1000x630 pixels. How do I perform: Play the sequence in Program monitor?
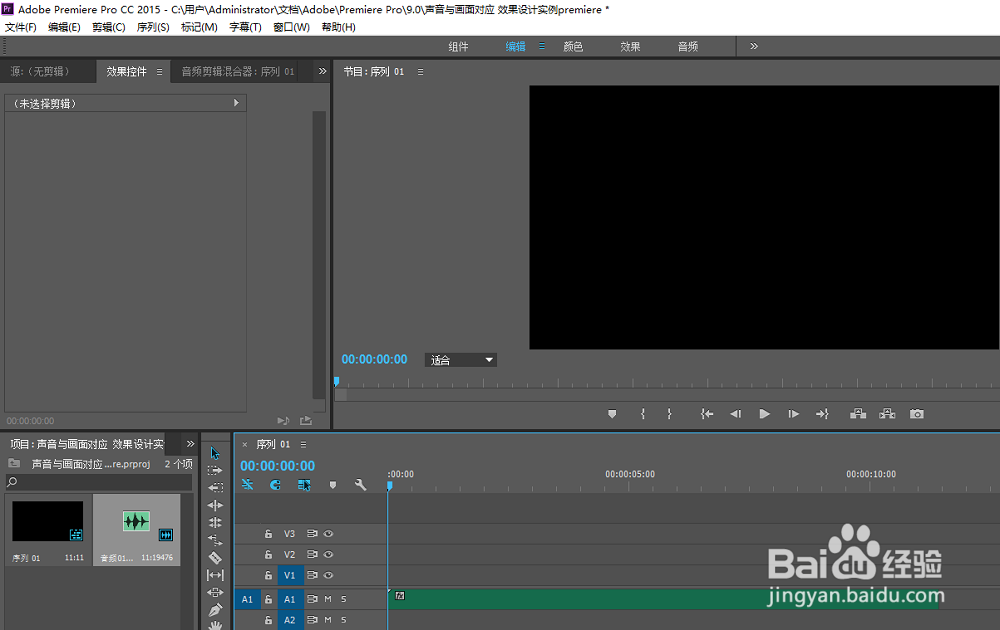pyautogui.click(x=764, y=414)
